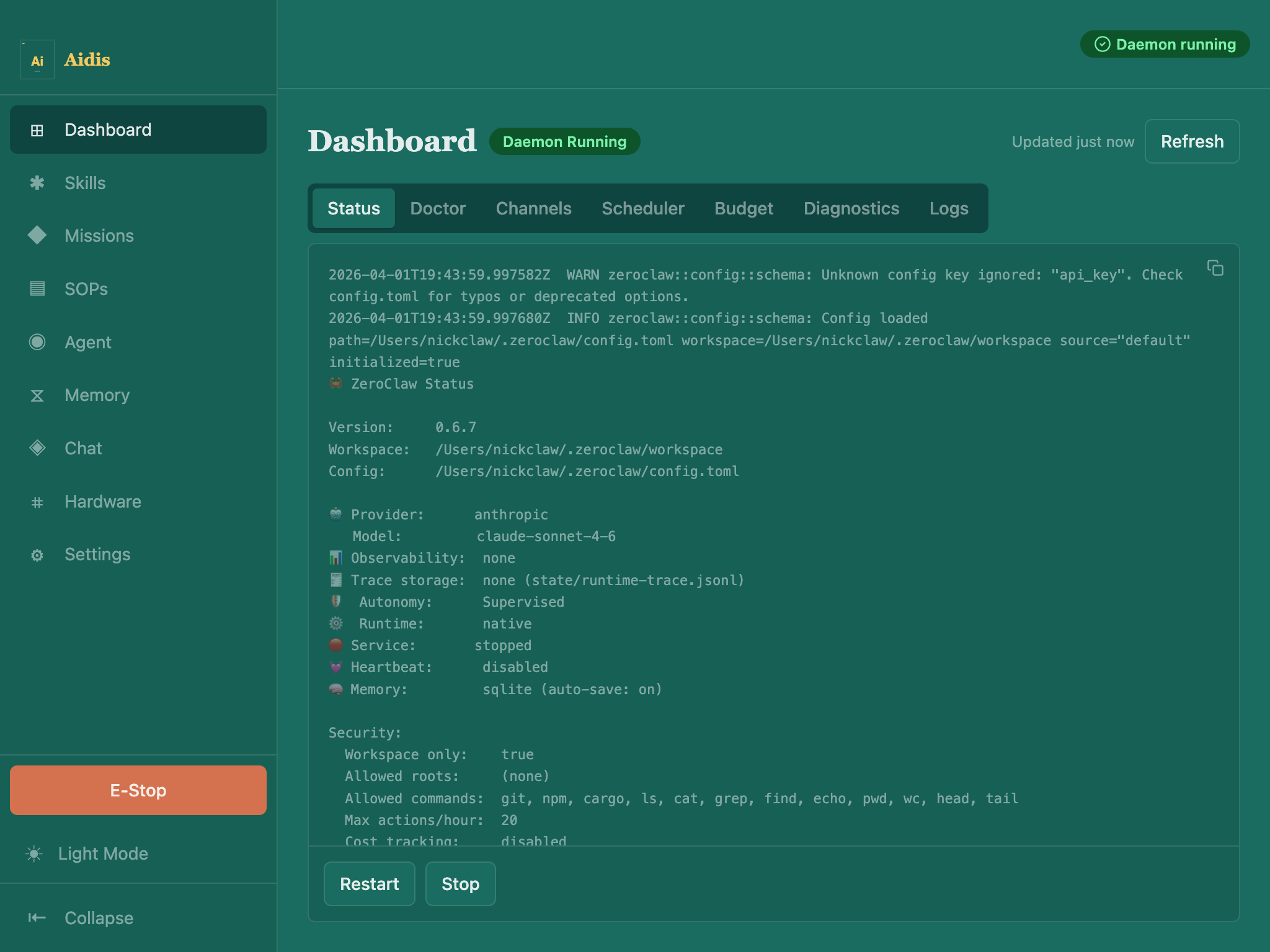Stop the daemon with the Stop button
The height and width of the screenshot is (952, 1270).
460,884
